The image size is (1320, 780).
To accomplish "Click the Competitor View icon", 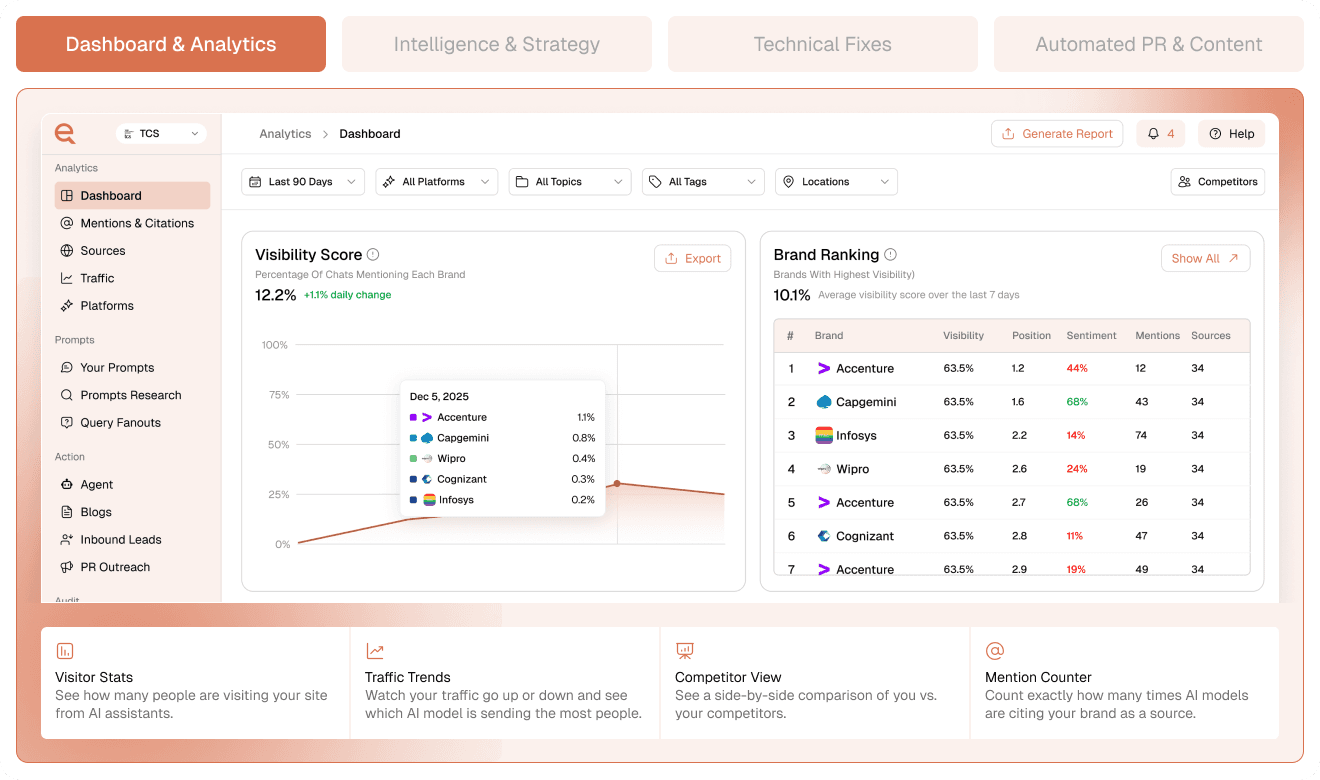I will click(x=685, y=651).
